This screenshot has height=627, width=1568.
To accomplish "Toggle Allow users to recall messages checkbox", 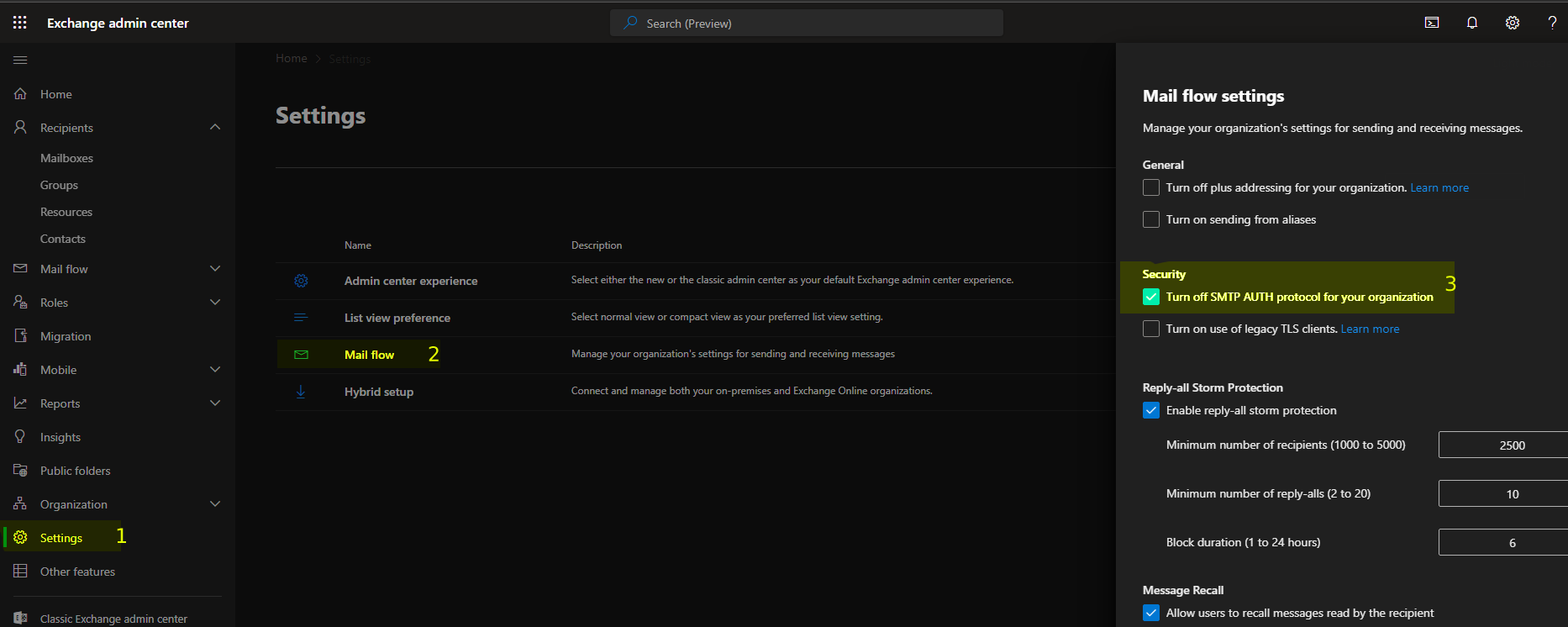I will tap(1151, 613).
